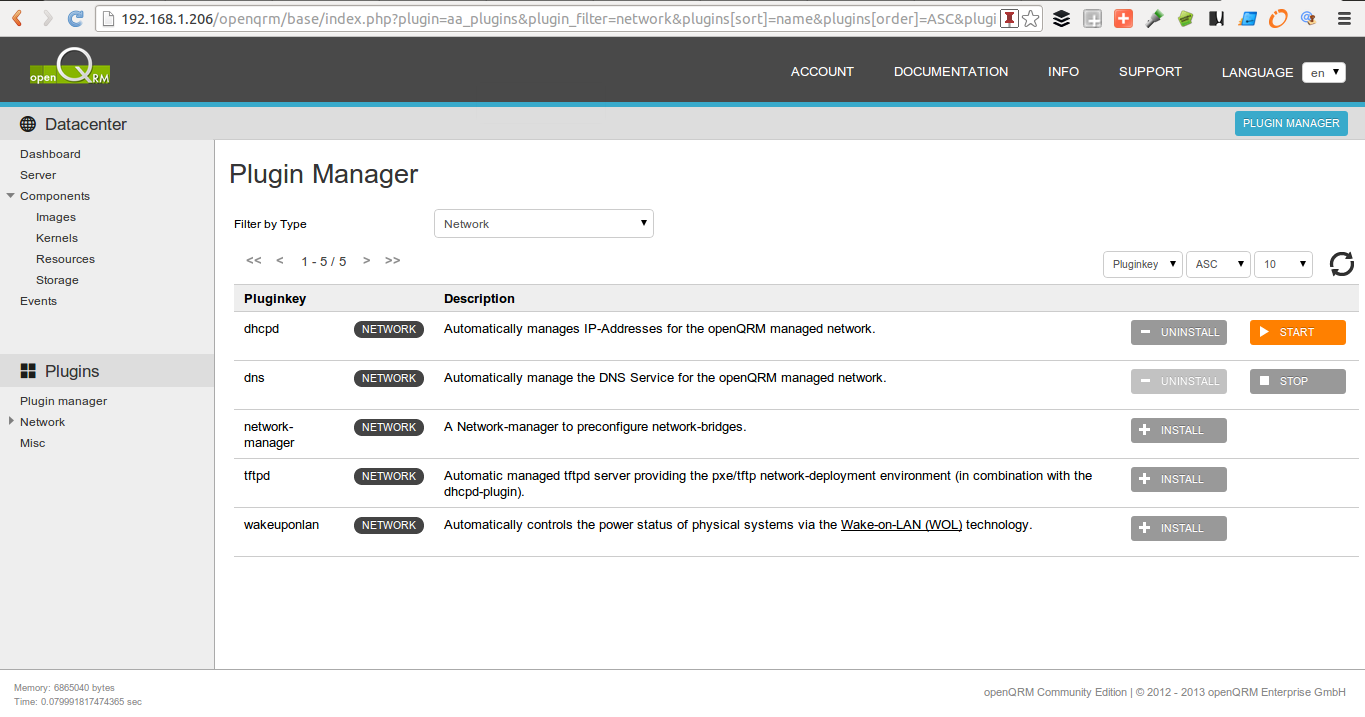The image size is (1365, 717).
Task: Open Resources under Components
Action: pyautogui.click(x=65, y=259)
